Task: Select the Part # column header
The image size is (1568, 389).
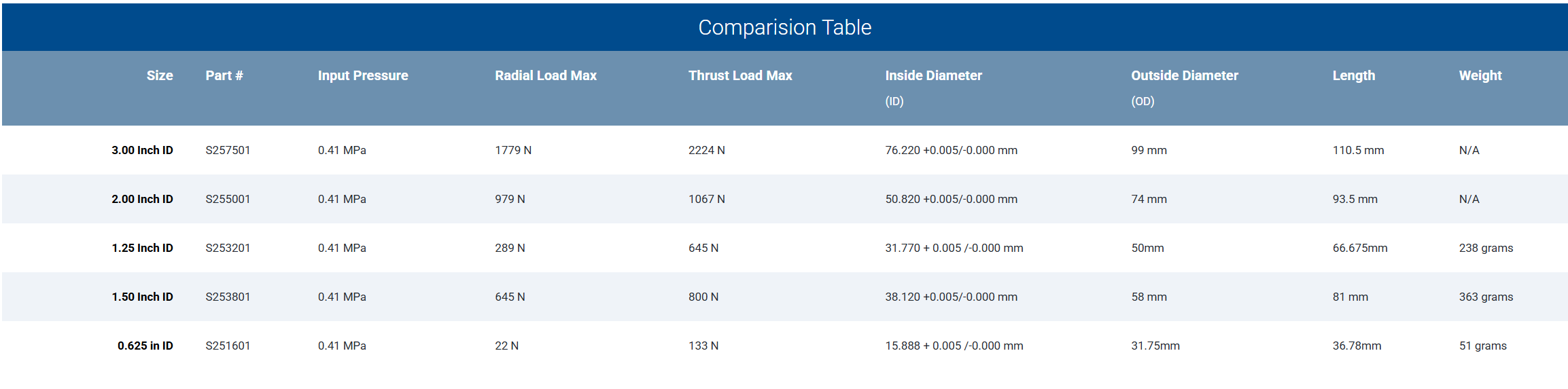Action: tap(224, 75)
